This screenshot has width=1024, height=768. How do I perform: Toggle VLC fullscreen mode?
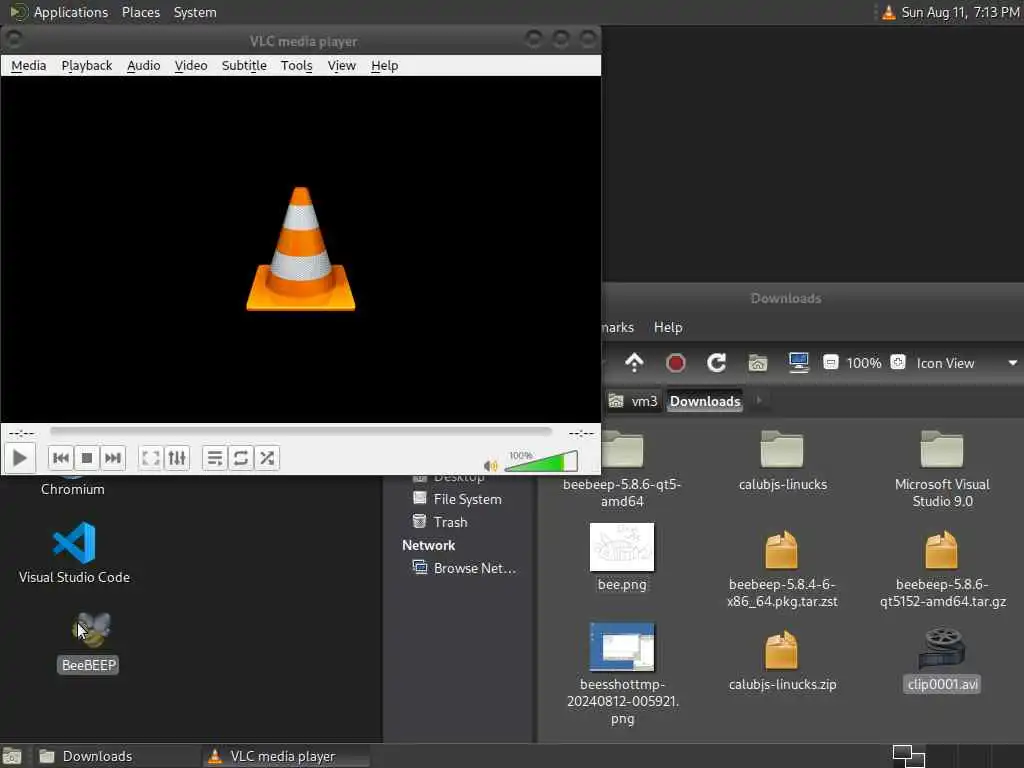pos(151,458)
